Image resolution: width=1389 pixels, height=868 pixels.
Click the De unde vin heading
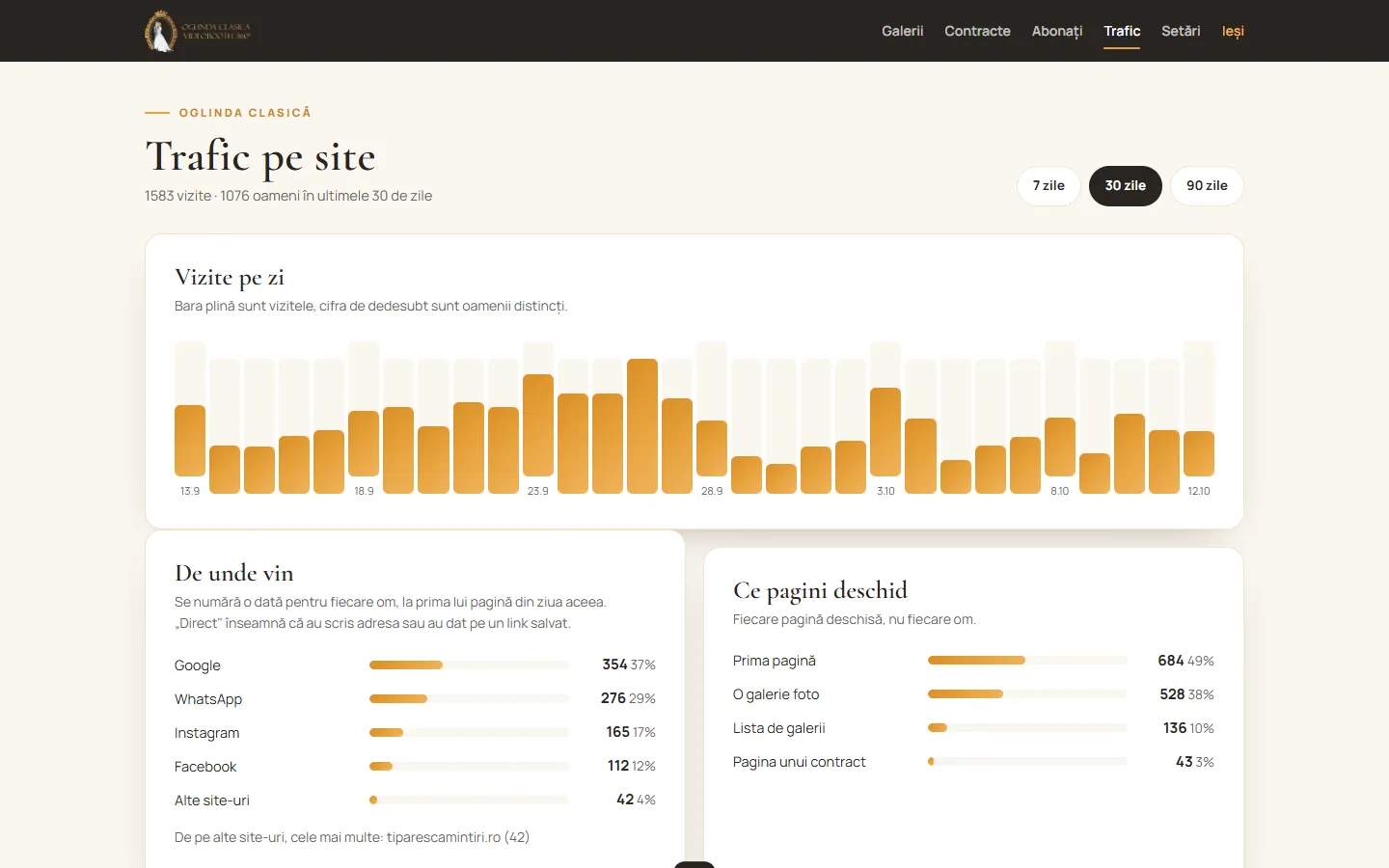(234, 573)
